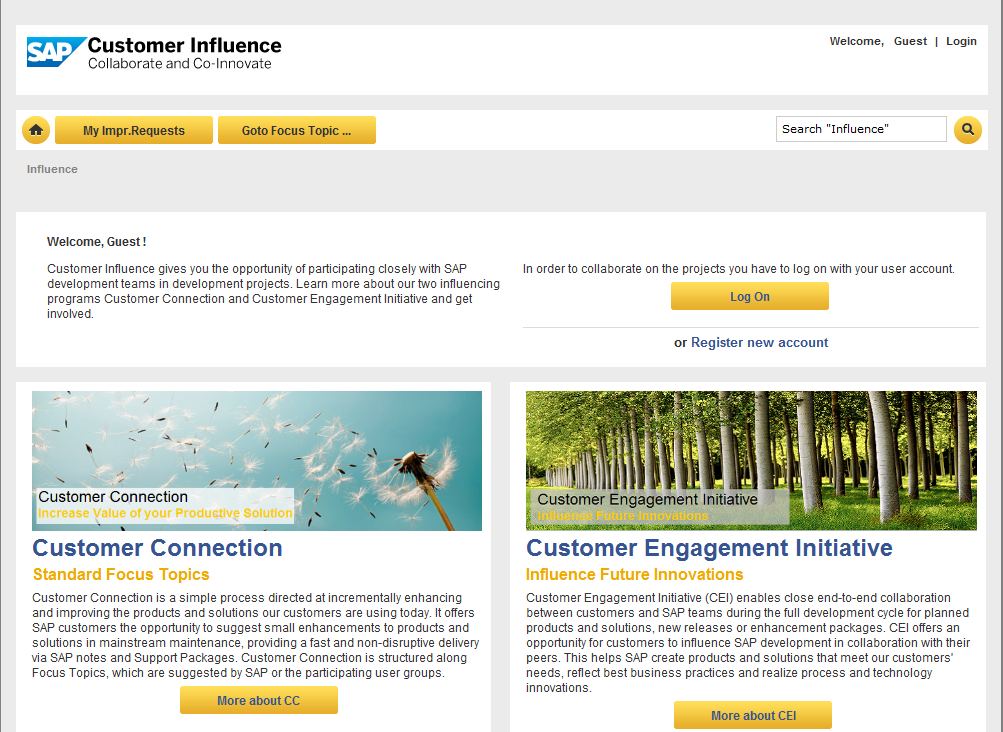Click "Welcome, Guest !" heading
This screenshot has width=1003, height=732.
tap(97, 243)
